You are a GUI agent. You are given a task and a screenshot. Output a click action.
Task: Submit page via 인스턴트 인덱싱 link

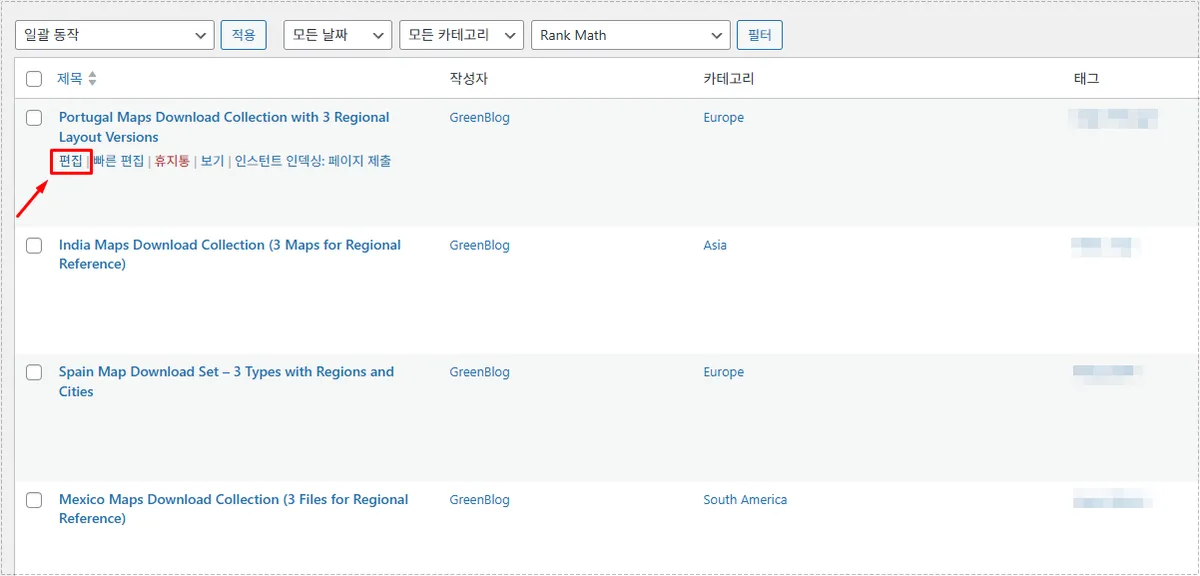313,161
